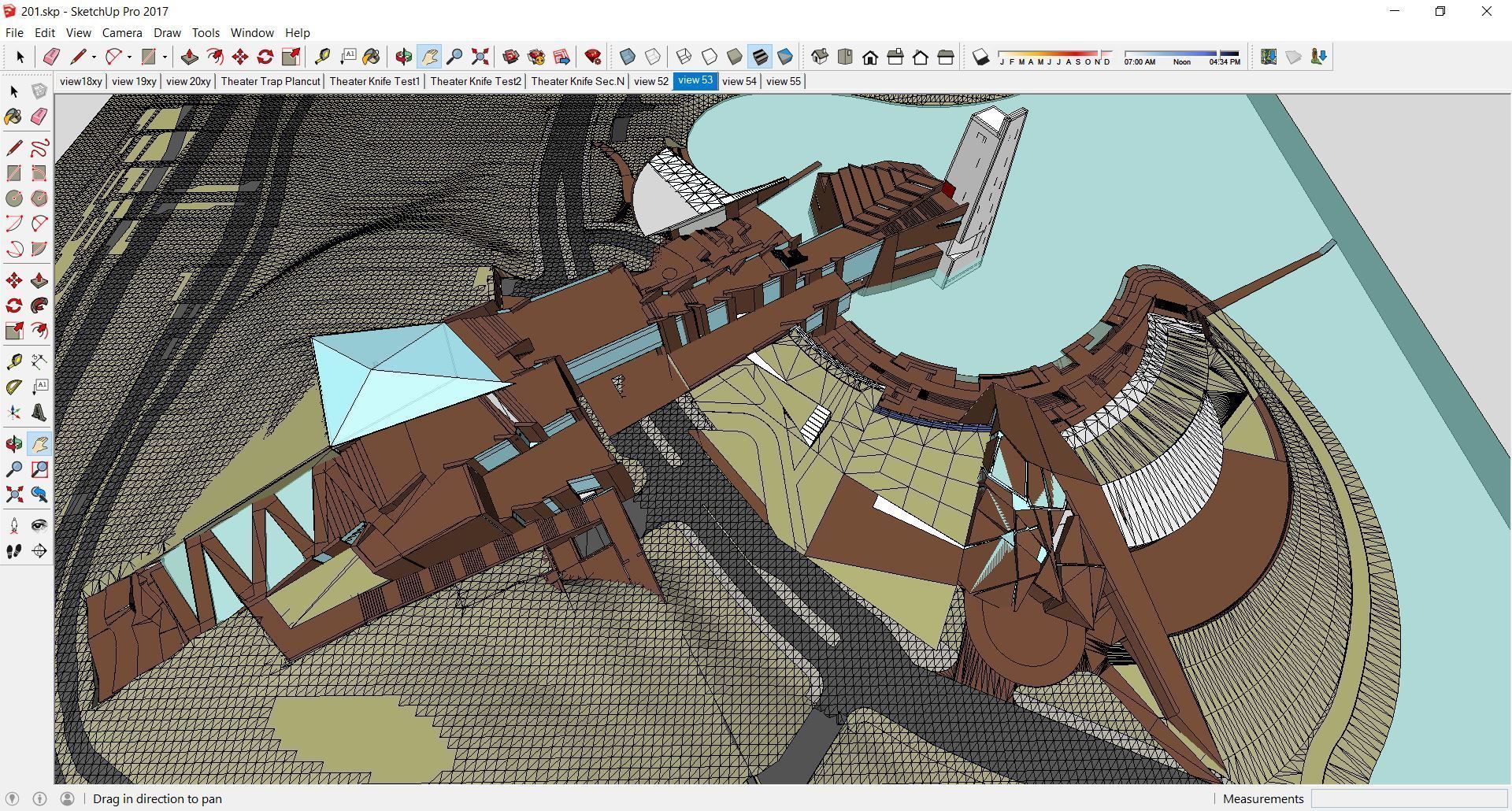This screenshot has height=811, width=1512.
Task: Choose the Rotated Rectangle tool
Action: 39,173
